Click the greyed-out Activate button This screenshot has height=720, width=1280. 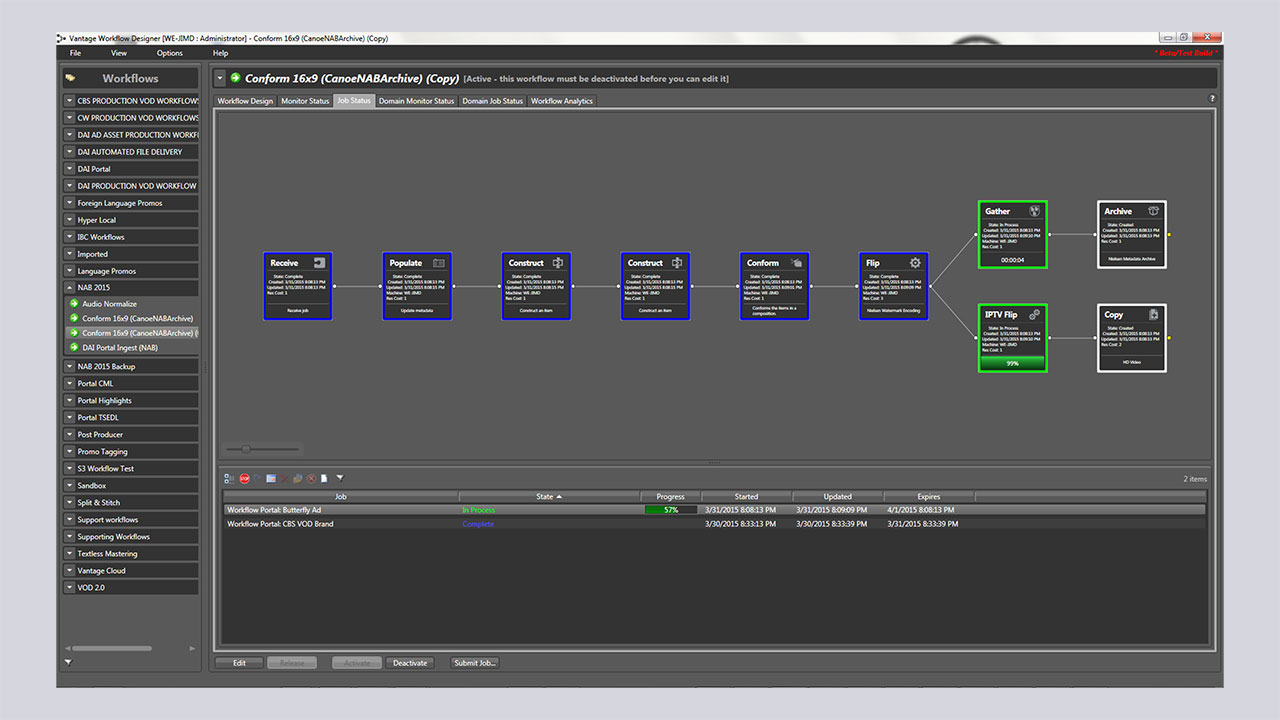point(357,663)
